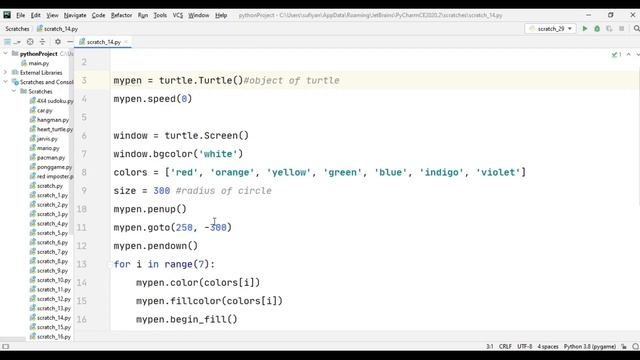The height and width of the screenshot is (360, 640).
Task: Select hangman.py in the Scratches list
Action: 49,120
